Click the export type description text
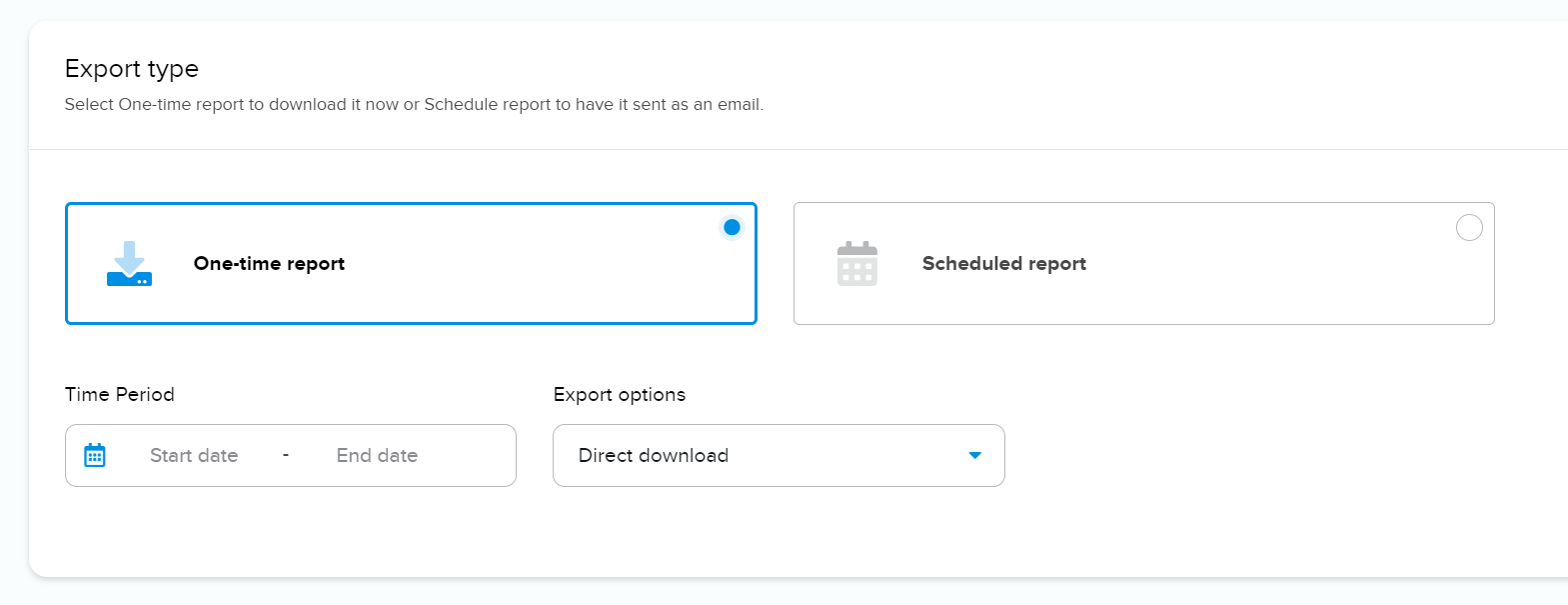The image size is (1568, 605). [414, 104]
